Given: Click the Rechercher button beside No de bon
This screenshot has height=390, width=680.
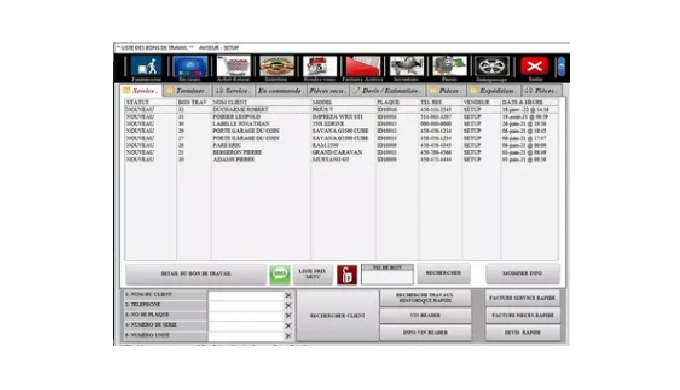Looking at the screenshot, I should 444,273.
